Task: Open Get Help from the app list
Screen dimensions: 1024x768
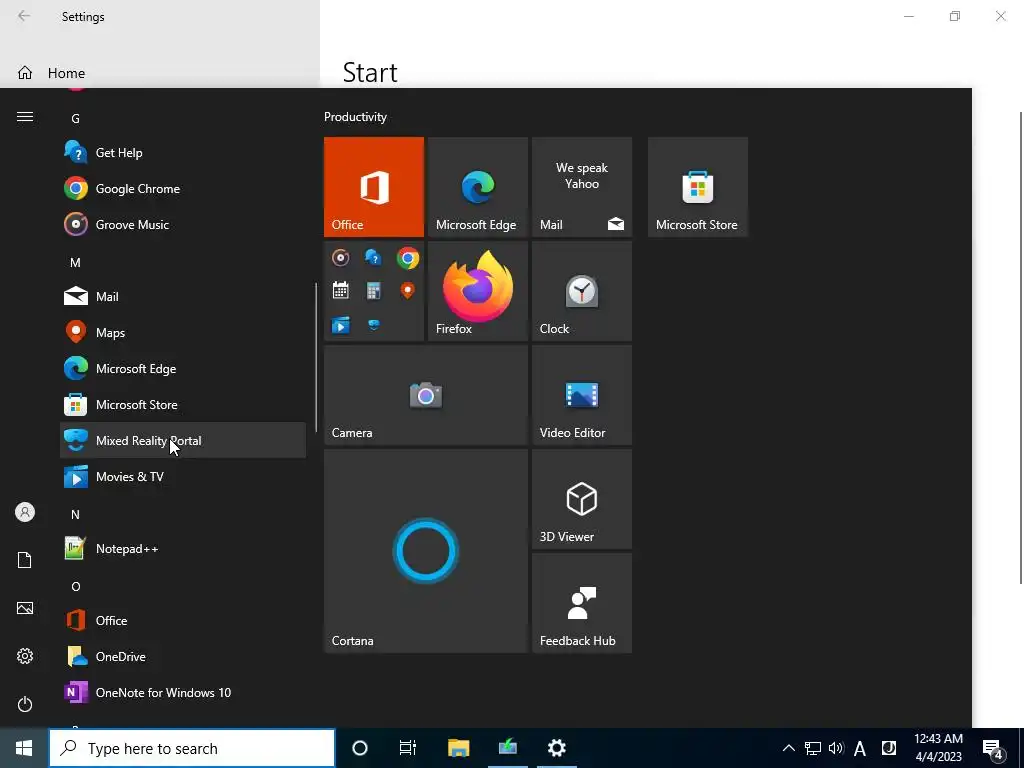Action: pyautogui.click(x=183, y=153)
